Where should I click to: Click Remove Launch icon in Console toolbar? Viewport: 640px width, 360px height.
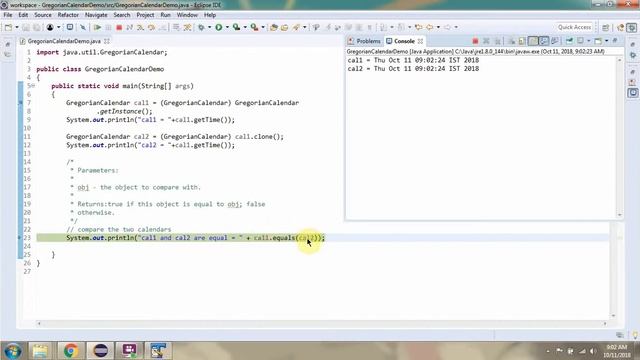tap(486, 41)
